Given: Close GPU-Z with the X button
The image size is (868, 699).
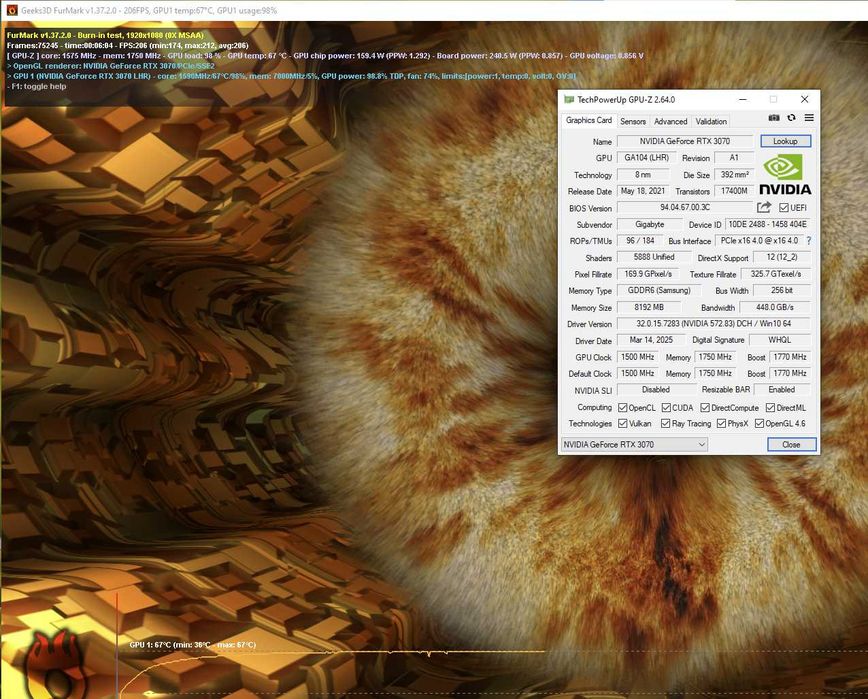Looking at the screenshot, I should pos(804,100).
